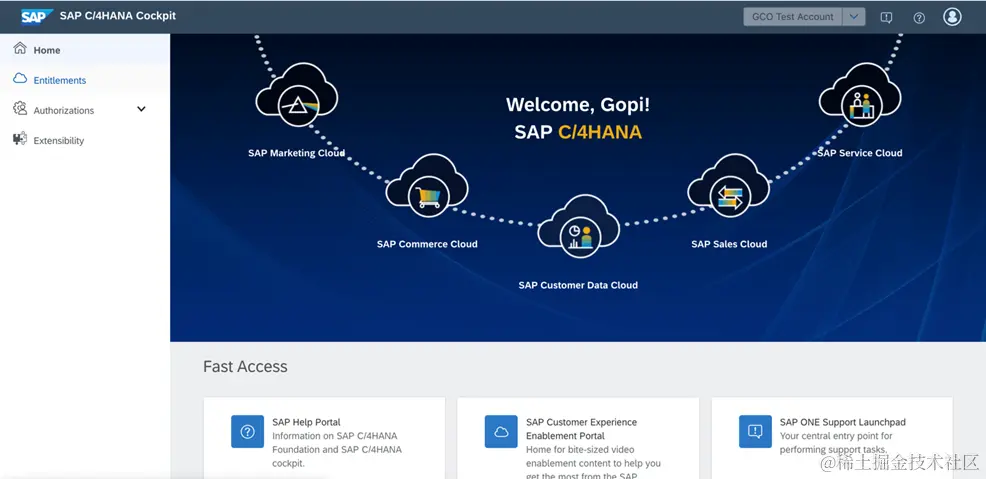Click the SAP C/4HANA Cockpit title
The height and width of the screenshot is (479, 986).
click(x=118, y=16)
